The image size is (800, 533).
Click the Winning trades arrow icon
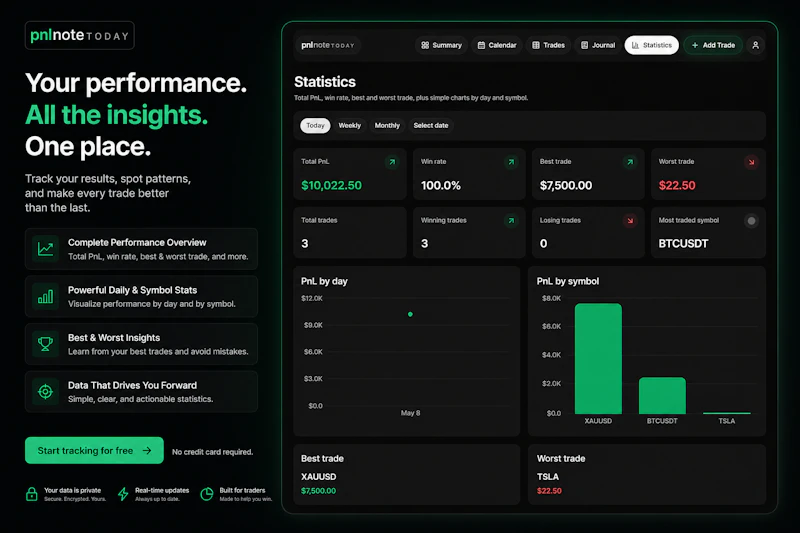tap(511, 221)
